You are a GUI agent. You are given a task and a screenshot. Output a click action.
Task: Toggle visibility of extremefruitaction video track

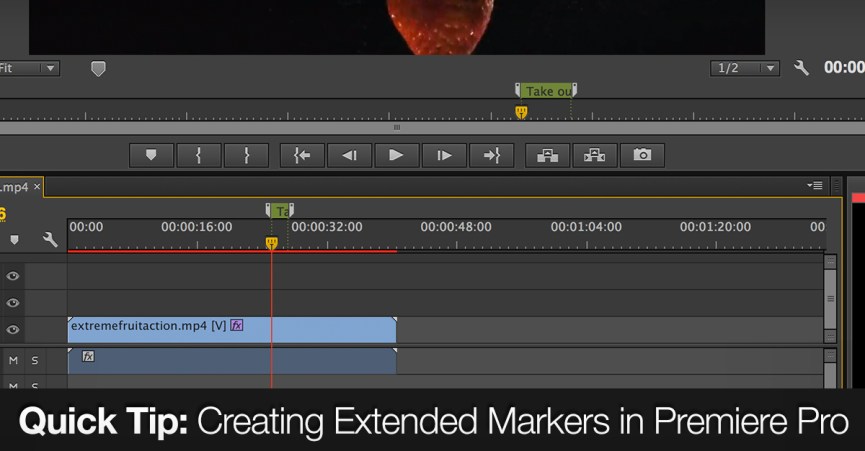click(13, 330)
